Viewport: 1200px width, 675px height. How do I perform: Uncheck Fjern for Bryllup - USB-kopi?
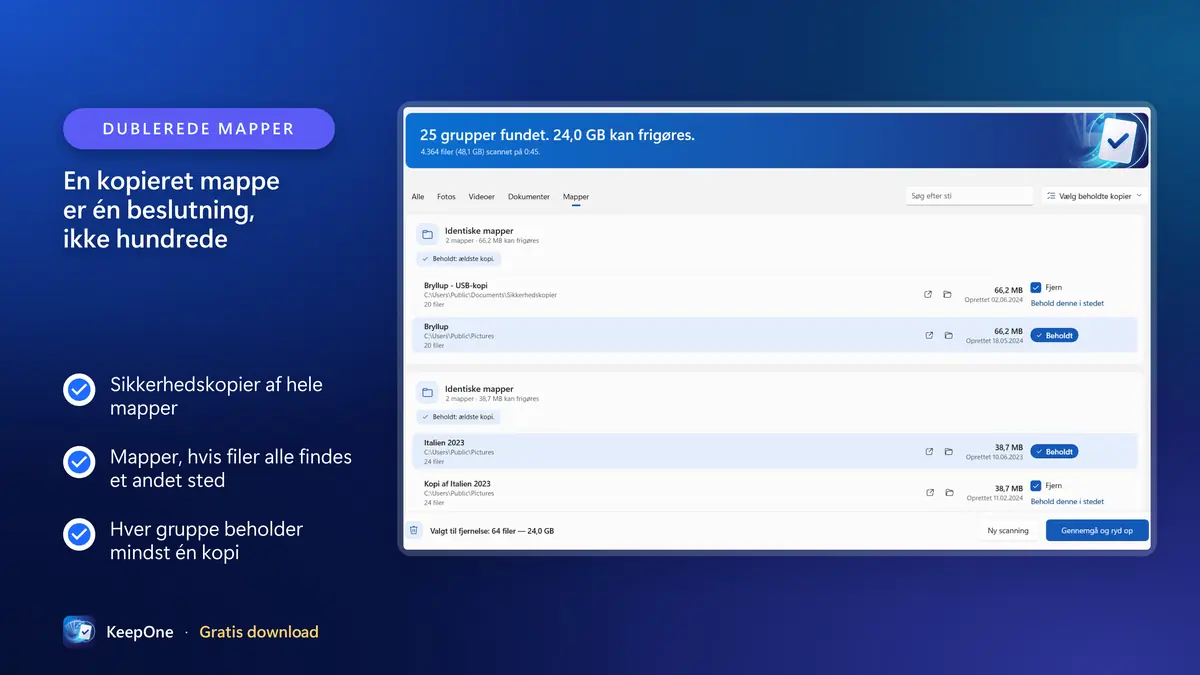1036,288
